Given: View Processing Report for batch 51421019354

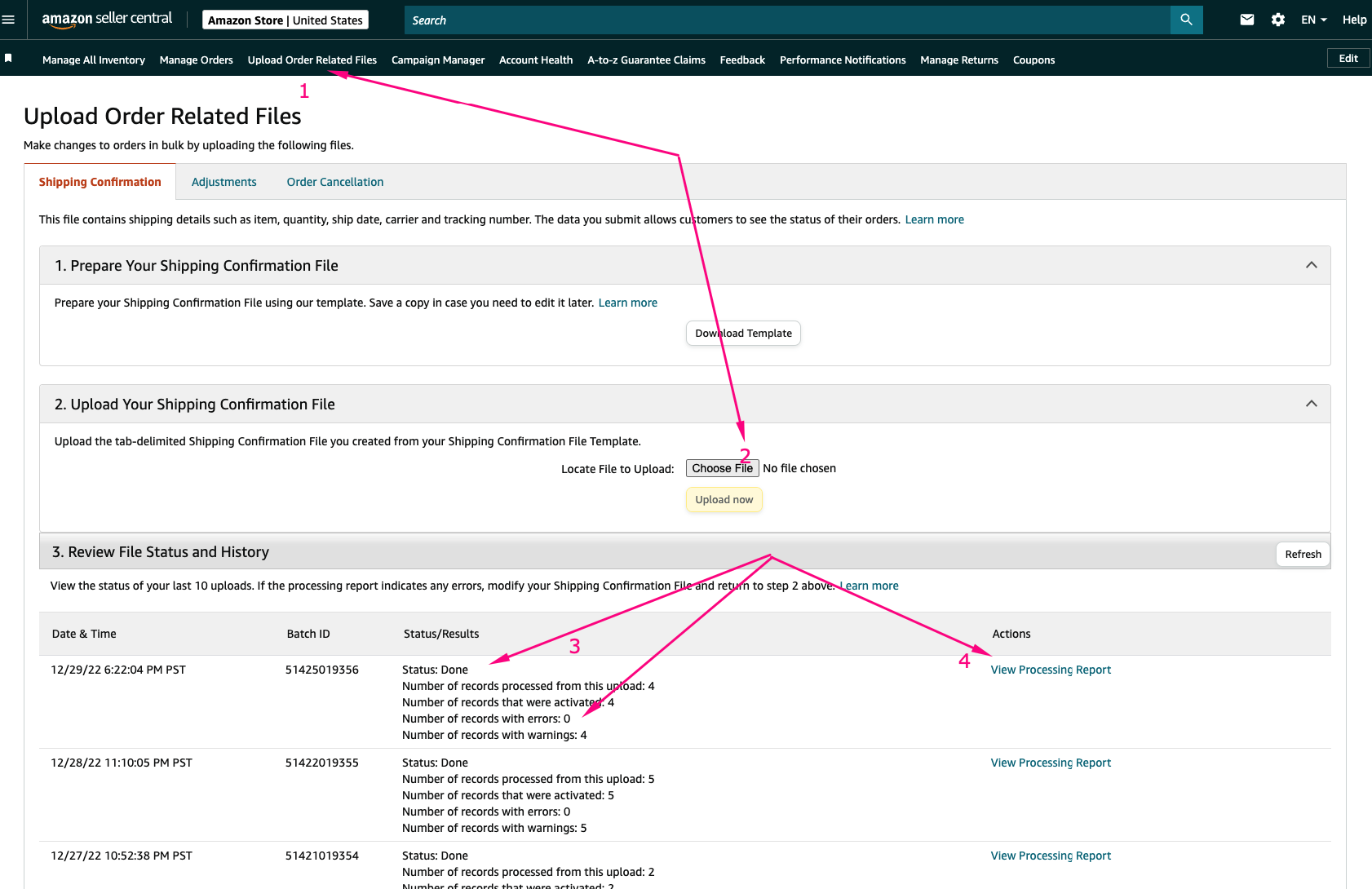Looking at the screenshot, I should [x=1051, y=856].
